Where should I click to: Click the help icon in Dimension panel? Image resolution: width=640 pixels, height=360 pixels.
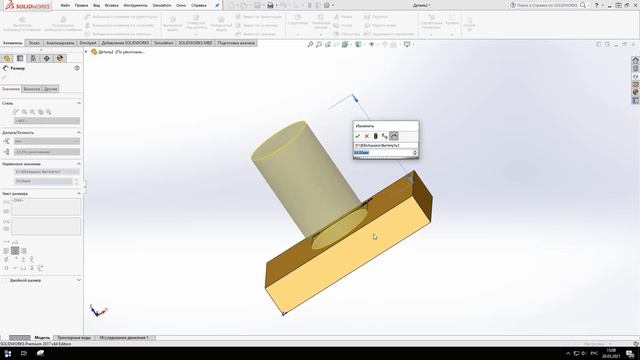click(x=77, y=68)
